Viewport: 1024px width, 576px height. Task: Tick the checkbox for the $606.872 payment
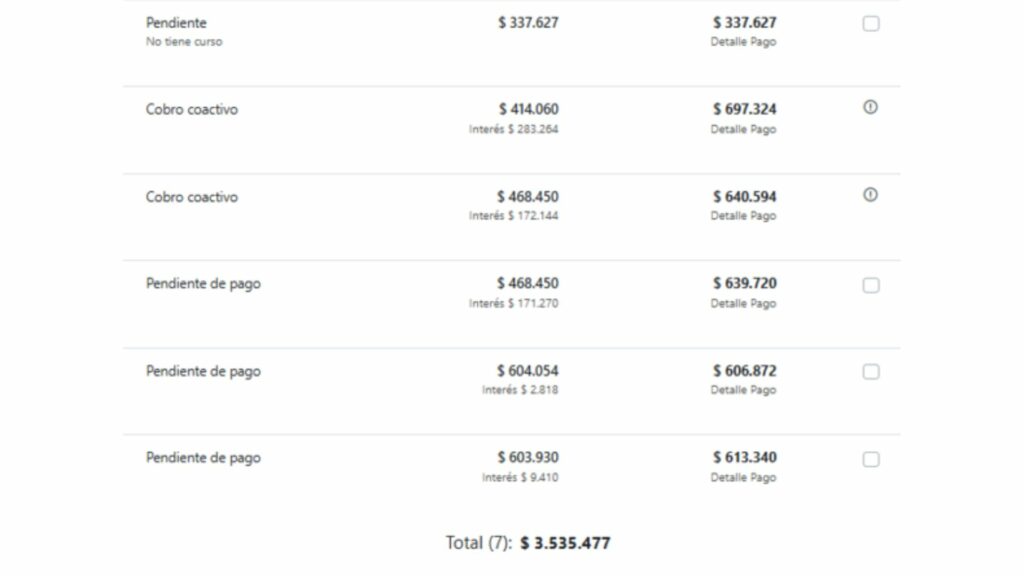[871, 372]
